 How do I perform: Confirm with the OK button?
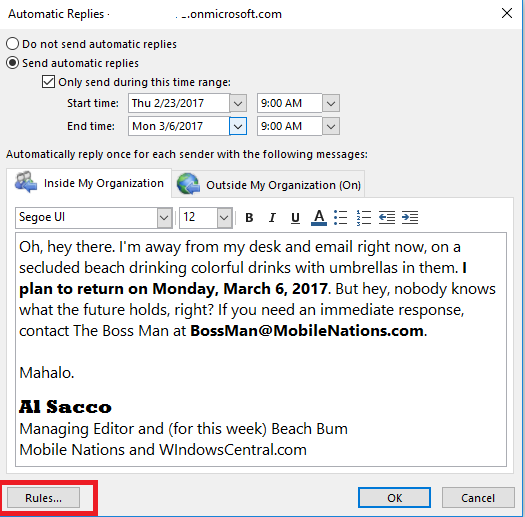coord(394,498)
